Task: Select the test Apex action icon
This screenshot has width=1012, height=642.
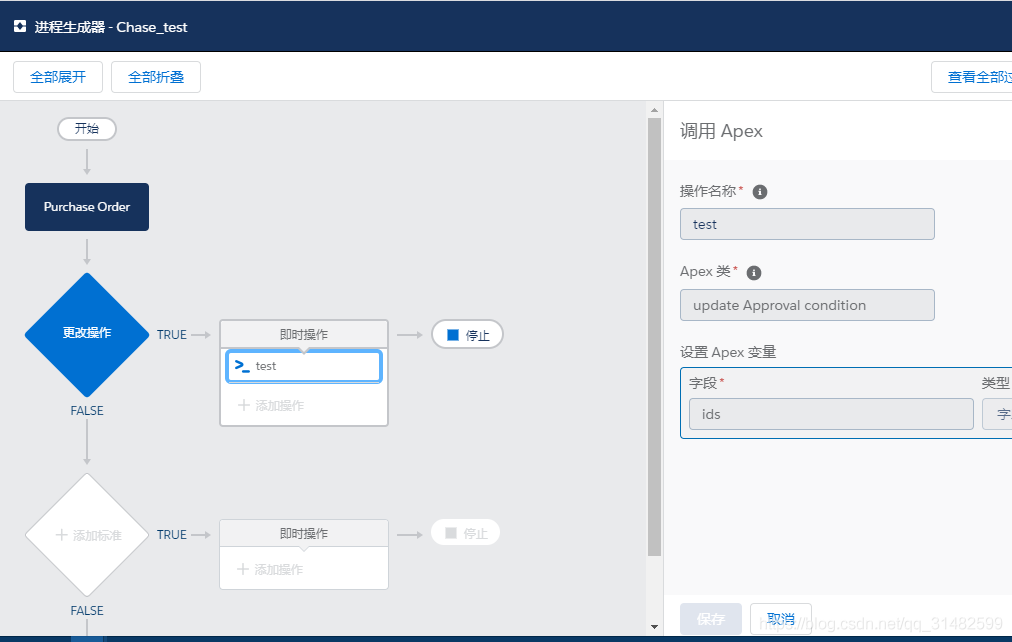Action: point(242,366)
